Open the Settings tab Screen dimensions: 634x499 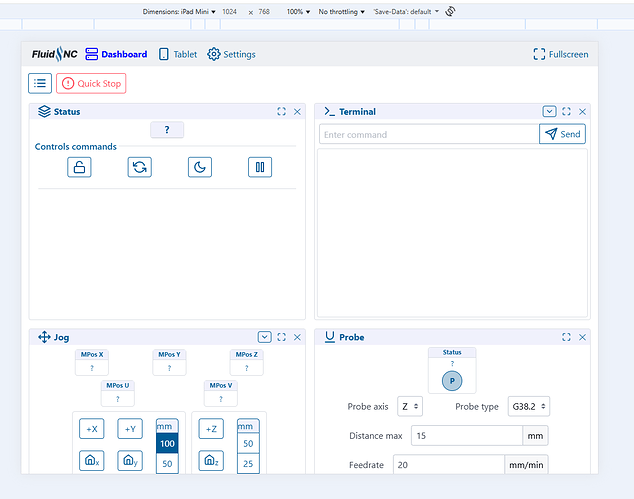[231, 54]
